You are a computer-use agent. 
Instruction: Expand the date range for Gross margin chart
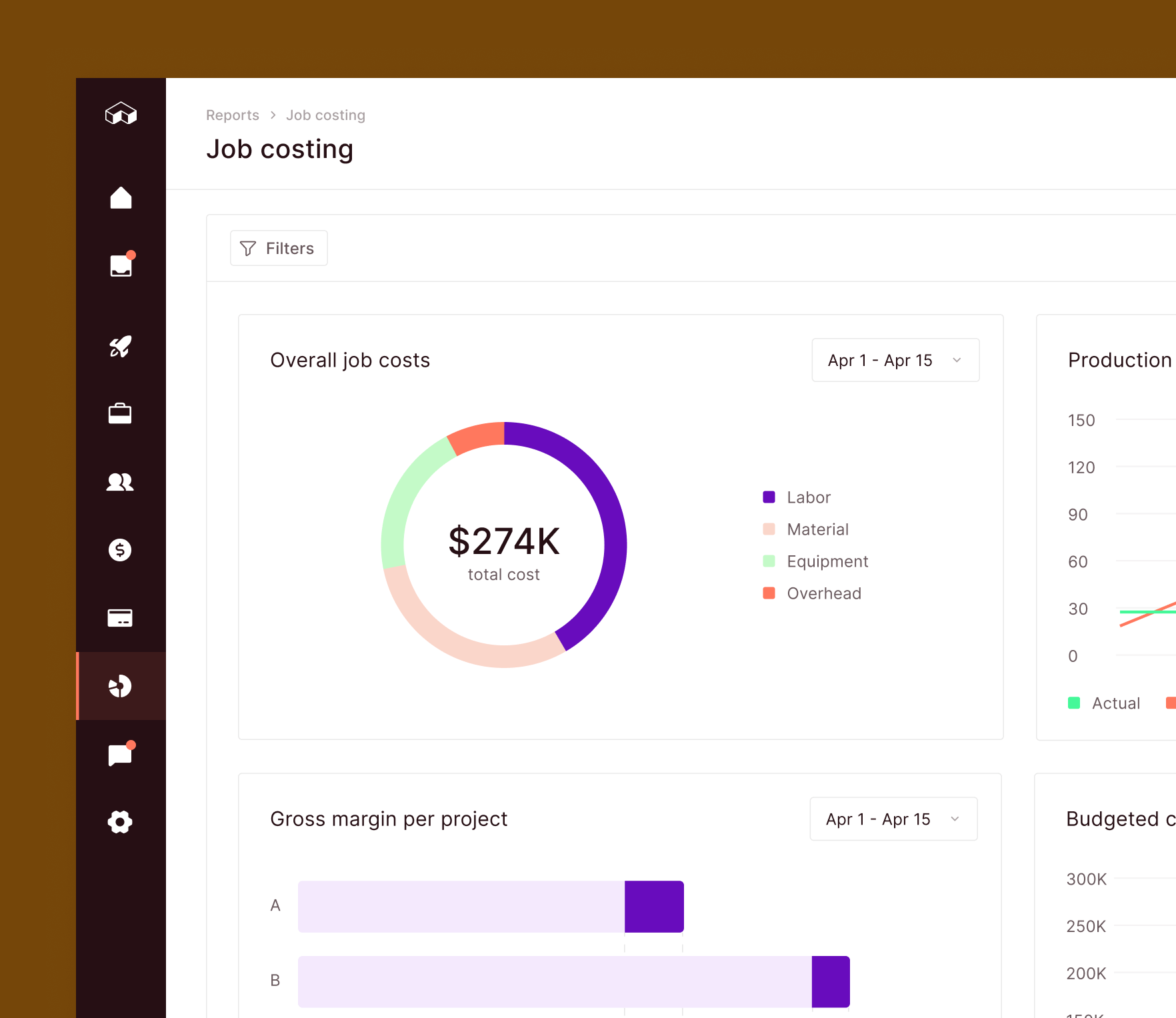(893, 819)
